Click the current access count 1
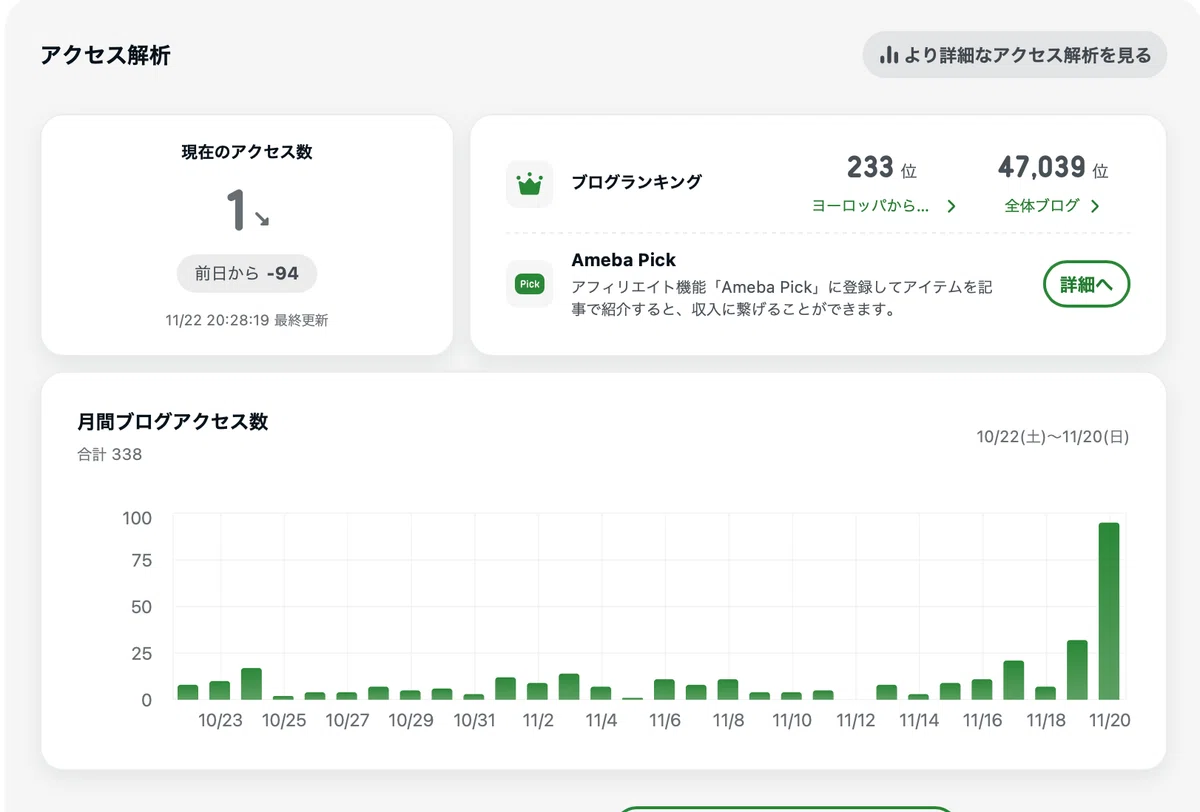1200x812 pixels. point(236,211)
